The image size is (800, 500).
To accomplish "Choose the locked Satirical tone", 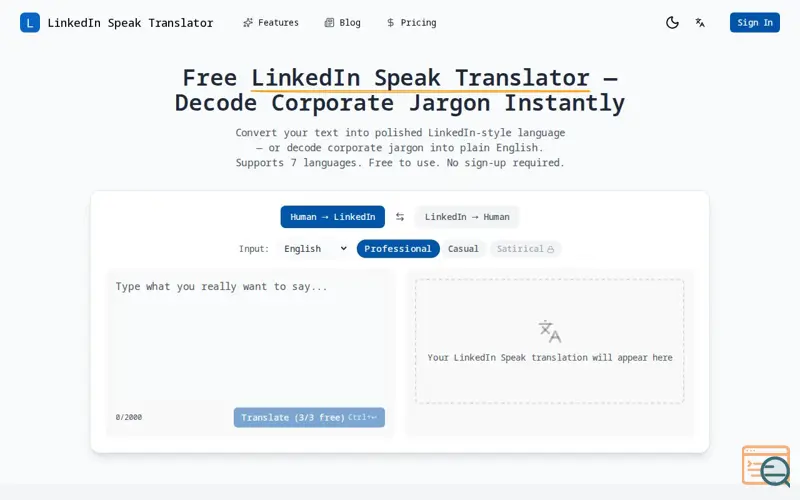I will click(525, 248).
